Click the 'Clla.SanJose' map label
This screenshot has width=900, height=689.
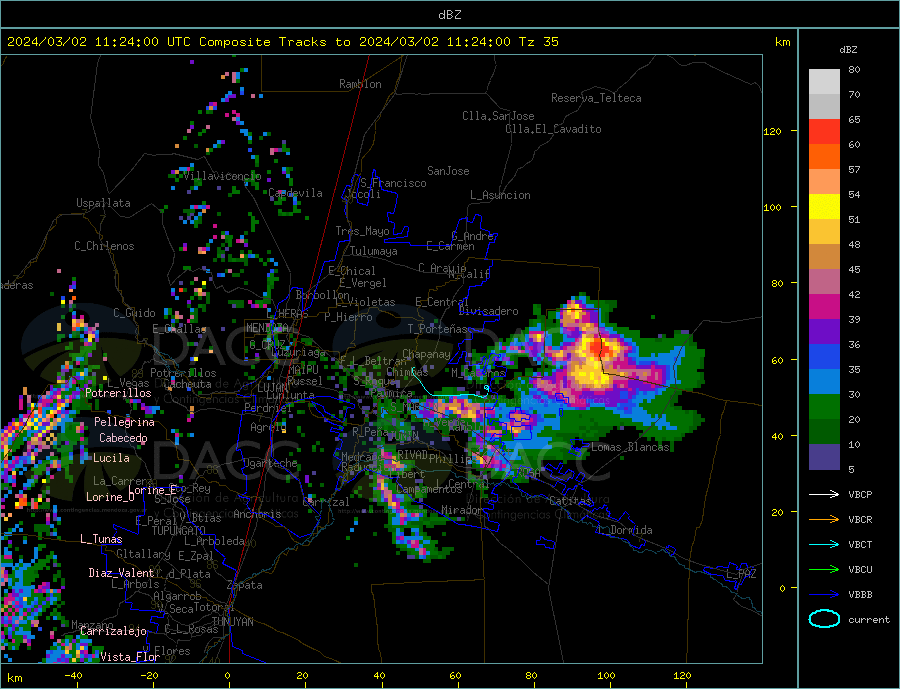[498, 116]
